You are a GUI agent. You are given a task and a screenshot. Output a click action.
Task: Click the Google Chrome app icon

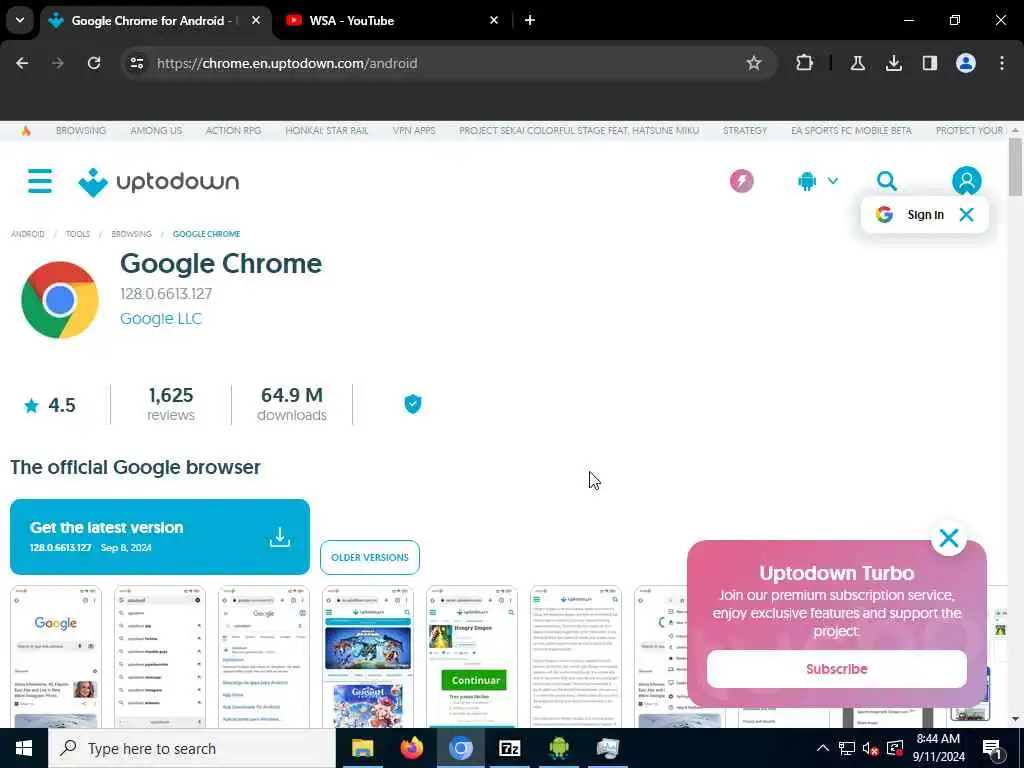(60, 300)
